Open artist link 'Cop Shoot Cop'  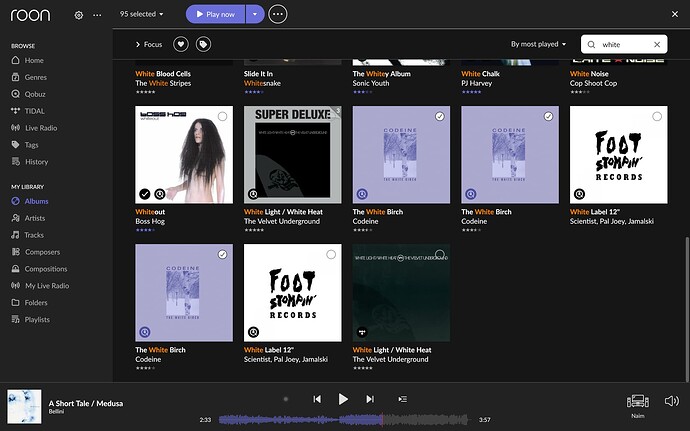[x=593, y=83]
